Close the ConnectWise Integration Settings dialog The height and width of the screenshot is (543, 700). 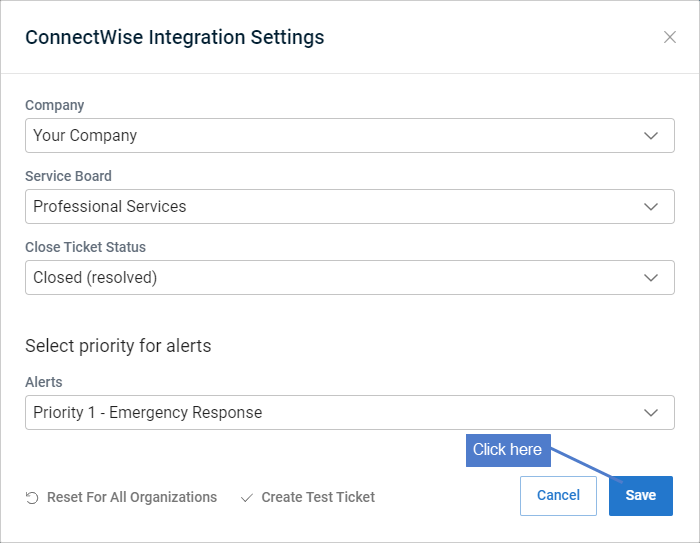[670, 37]
